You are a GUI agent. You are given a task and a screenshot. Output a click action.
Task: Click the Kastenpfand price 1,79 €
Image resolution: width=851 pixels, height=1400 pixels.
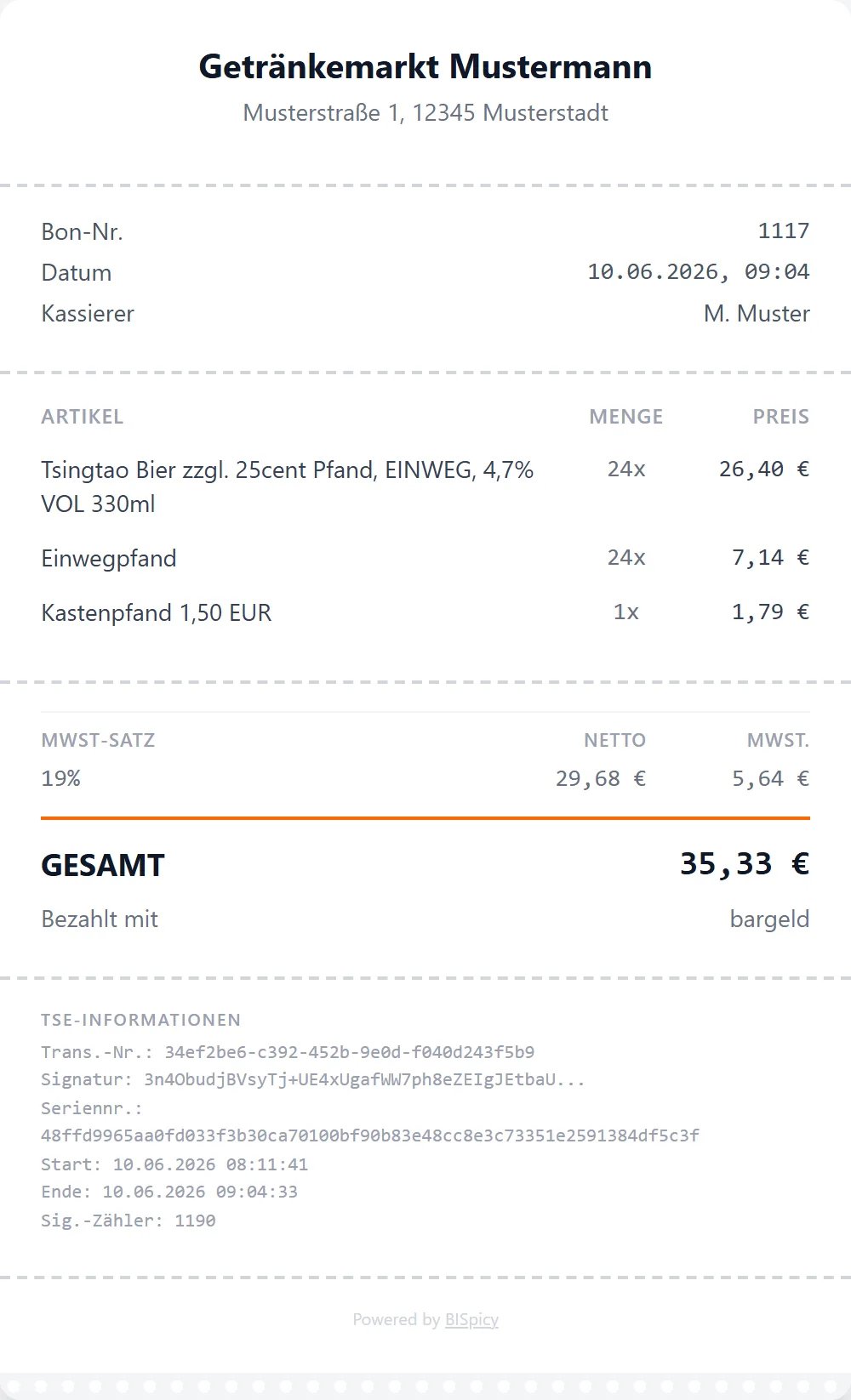(x=771, y=612)
